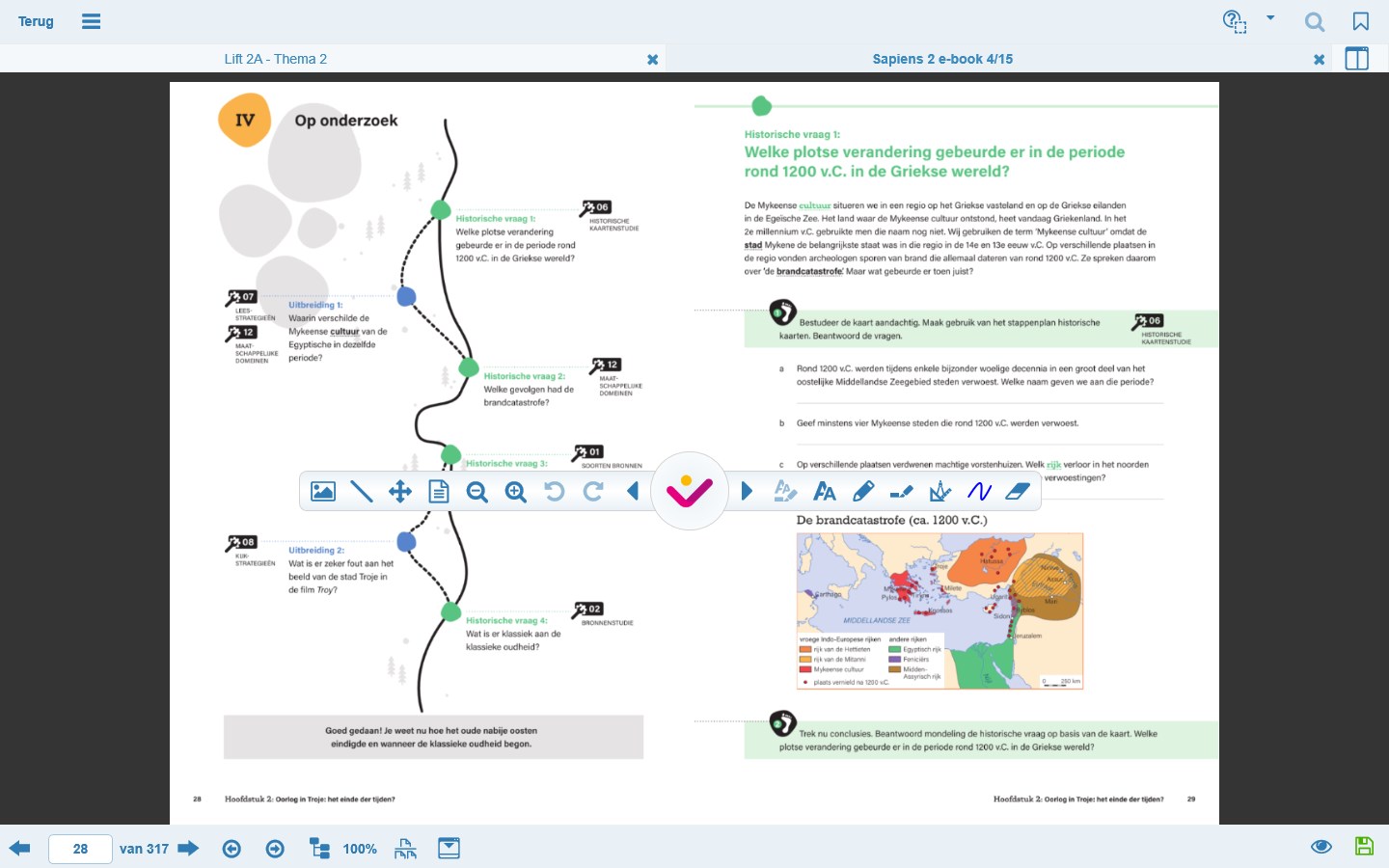1389x868 pixels.
Task: Click the 'van 317' page count text
Action: tap(144, 849)
